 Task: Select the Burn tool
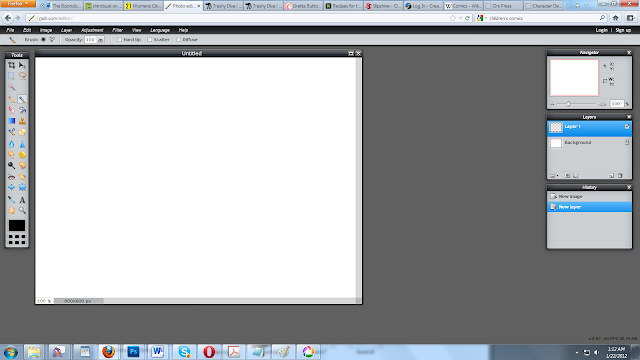[22, 165]
